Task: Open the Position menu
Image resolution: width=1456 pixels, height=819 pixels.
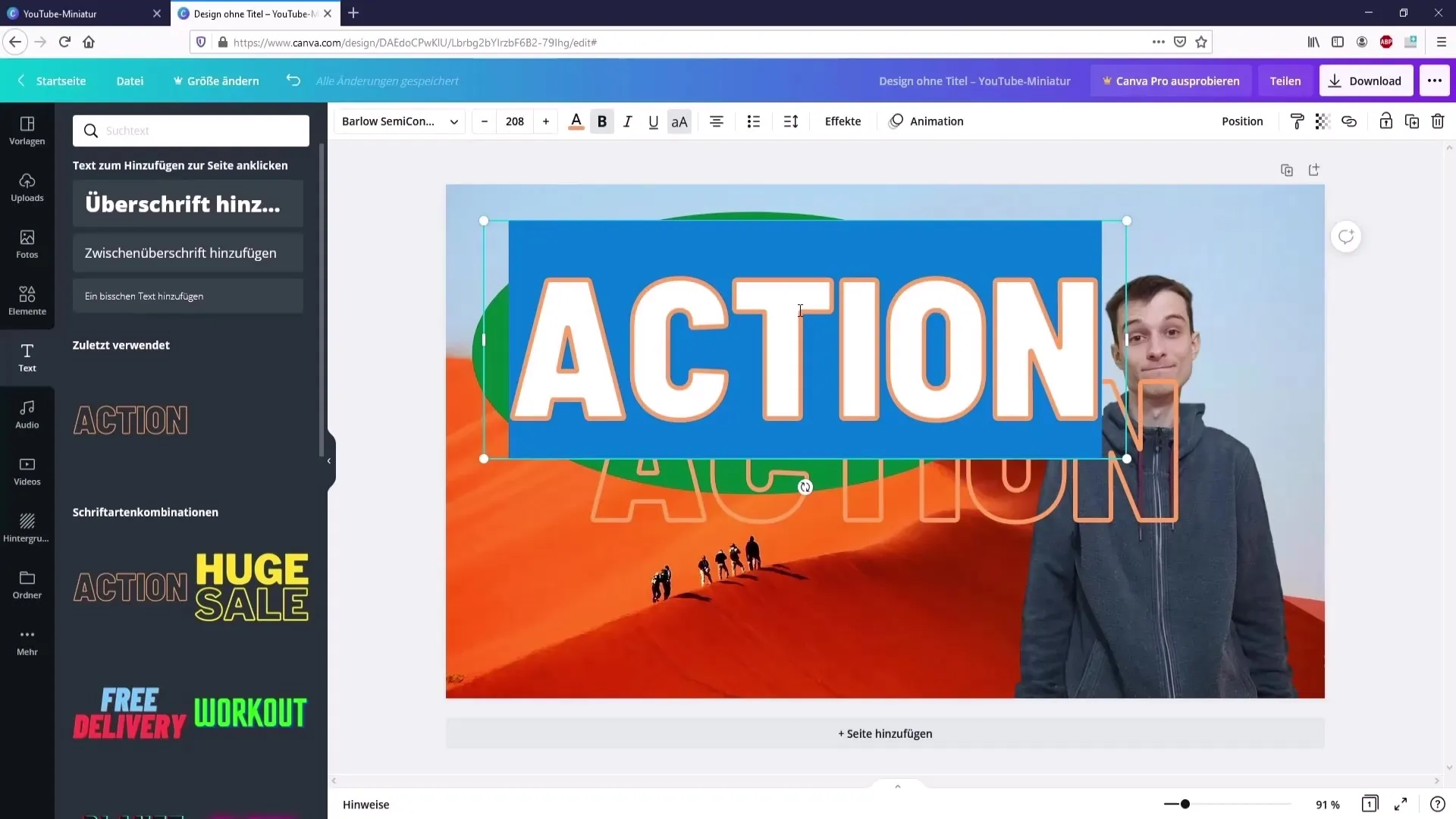Action: click(x=1242, y=121)
